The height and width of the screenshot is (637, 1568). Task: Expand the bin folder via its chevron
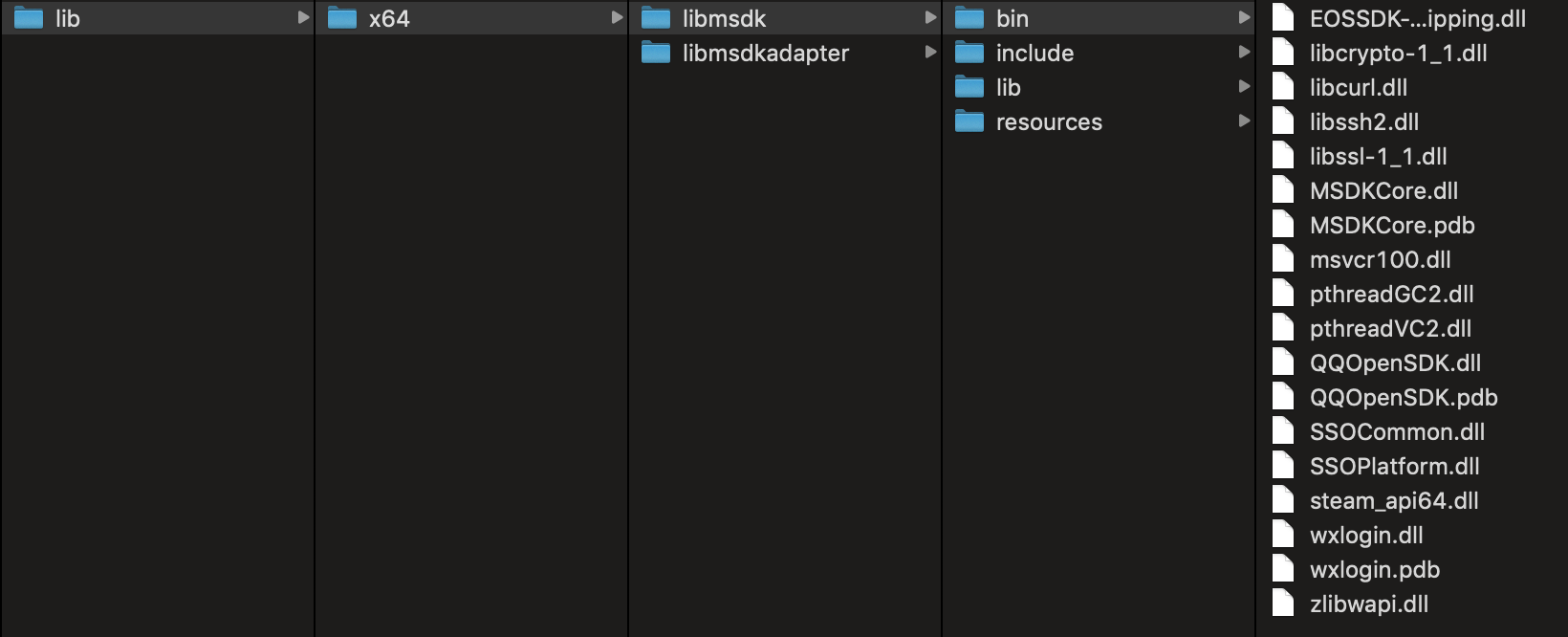coord(1244,17)
